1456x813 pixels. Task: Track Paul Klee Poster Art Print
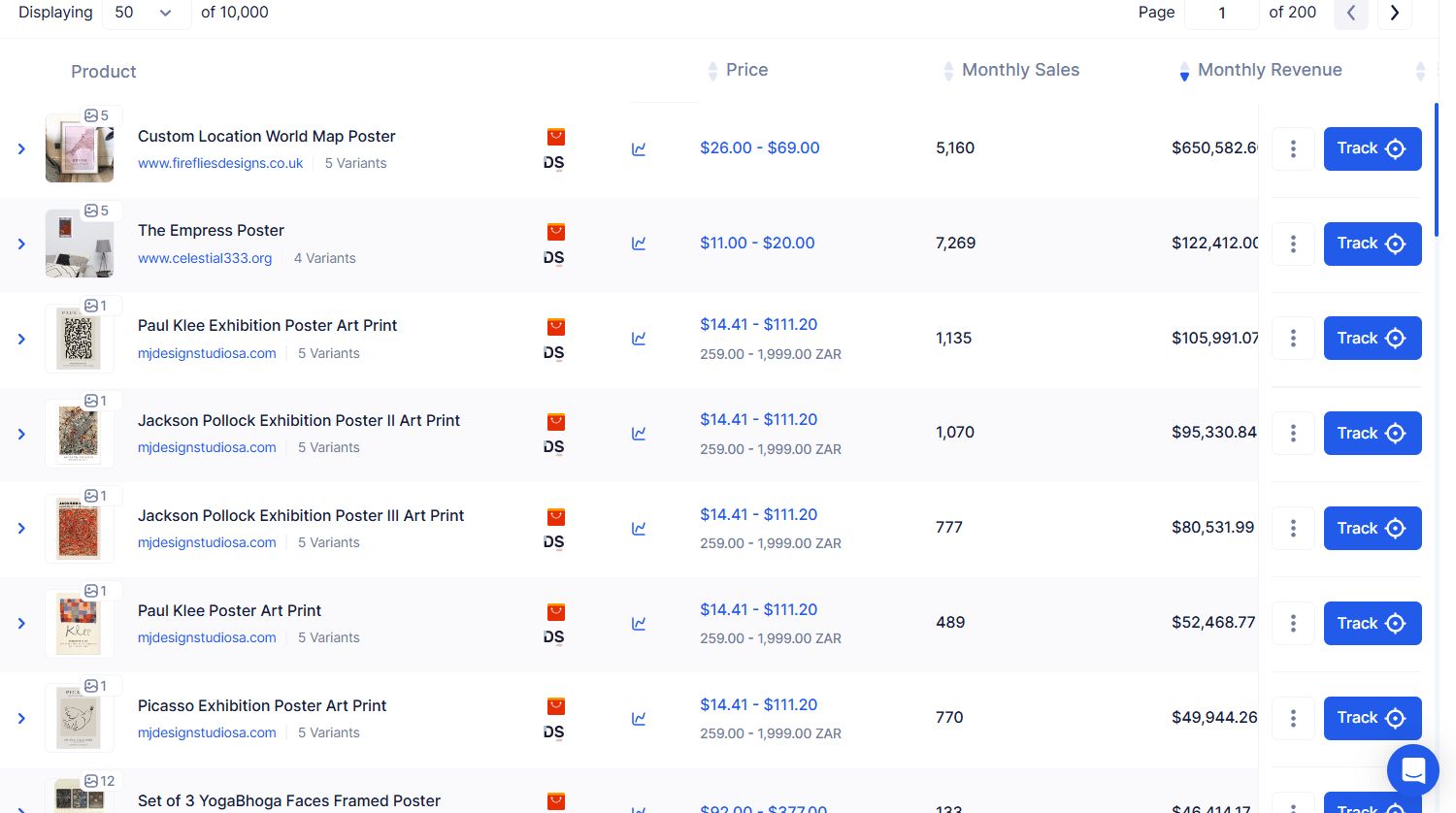click(1373, 623)
